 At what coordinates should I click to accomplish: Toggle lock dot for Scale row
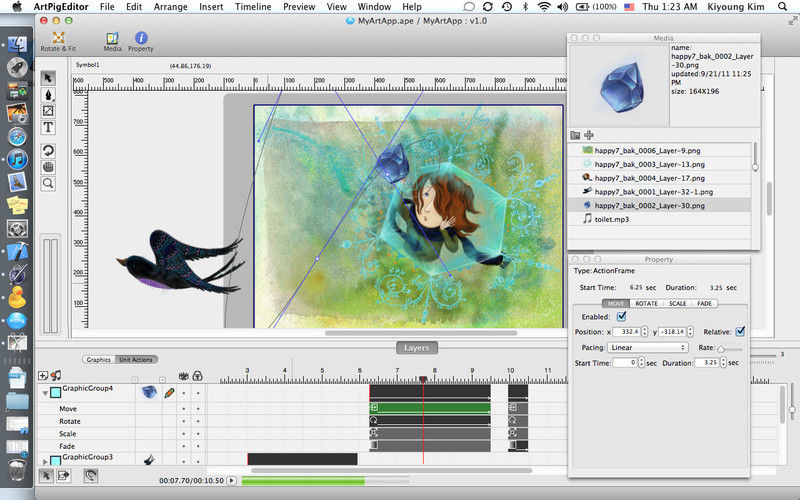(198, 434)
